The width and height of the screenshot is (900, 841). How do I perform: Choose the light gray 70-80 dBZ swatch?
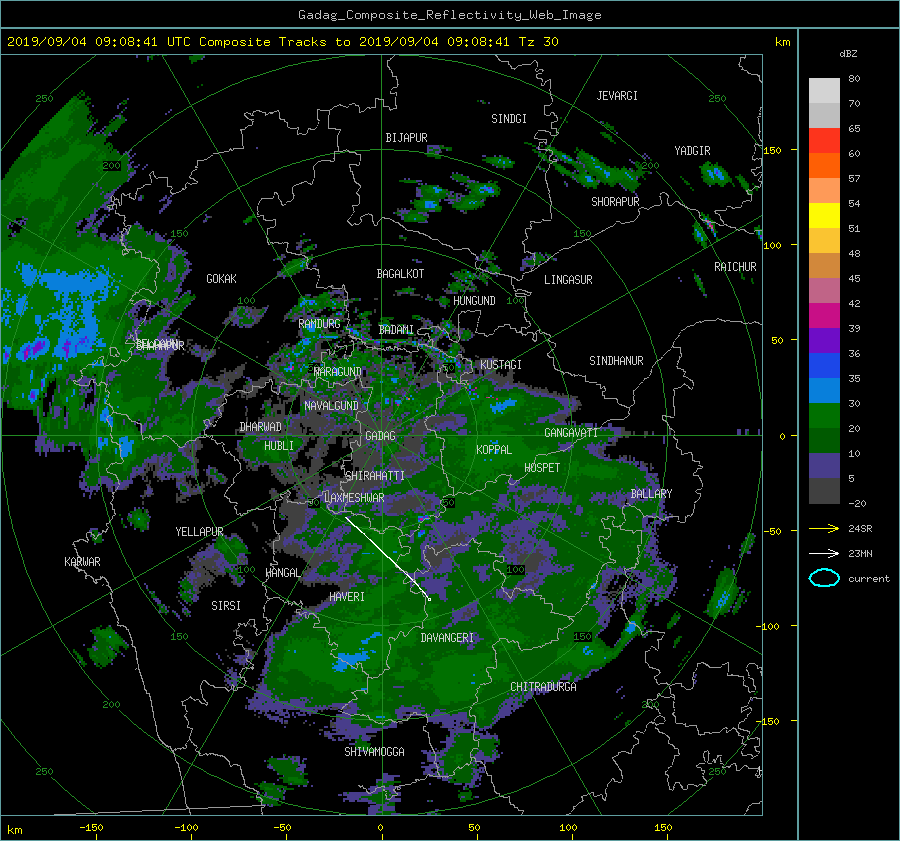(x=824, y=91)
